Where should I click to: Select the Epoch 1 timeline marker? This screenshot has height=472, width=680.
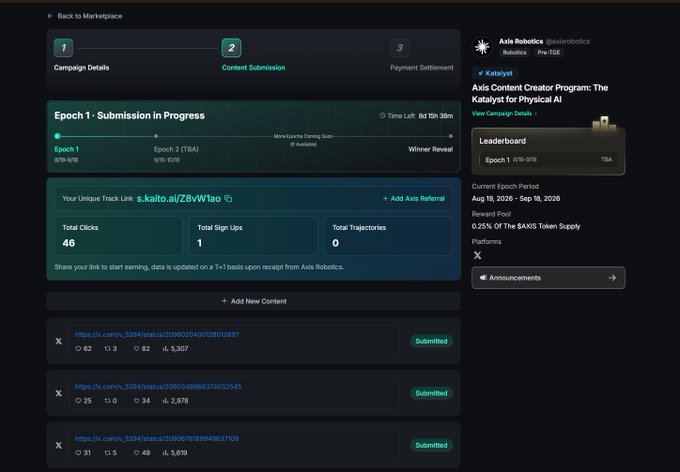tap(57, 136)
